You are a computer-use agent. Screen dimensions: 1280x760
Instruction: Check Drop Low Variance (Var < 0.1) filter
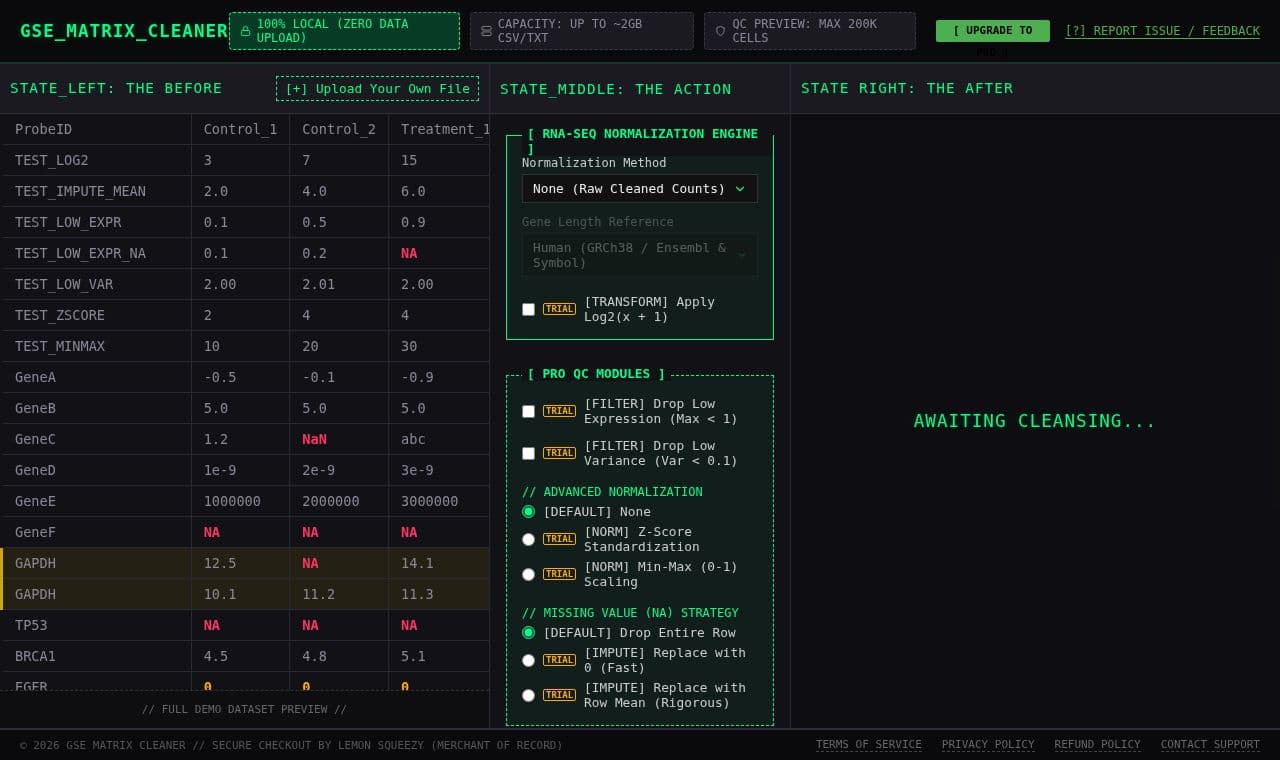(528, 453)
